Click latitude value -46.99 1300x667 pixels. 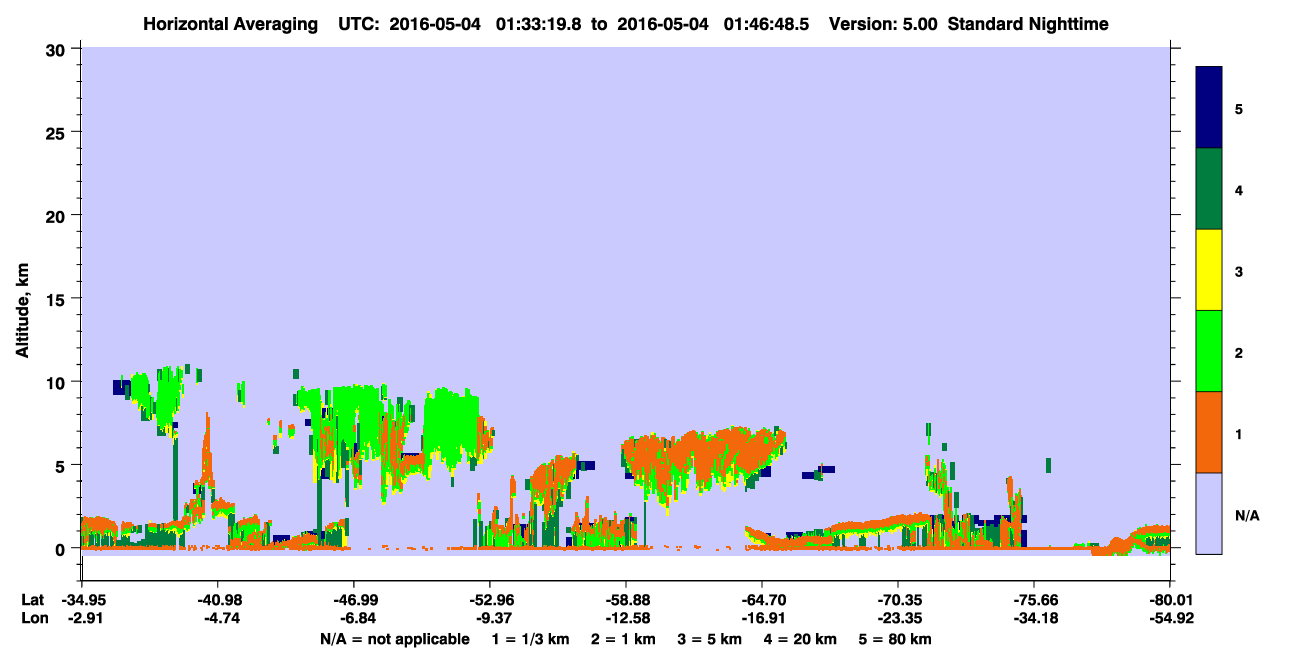[x=353, y=600]
